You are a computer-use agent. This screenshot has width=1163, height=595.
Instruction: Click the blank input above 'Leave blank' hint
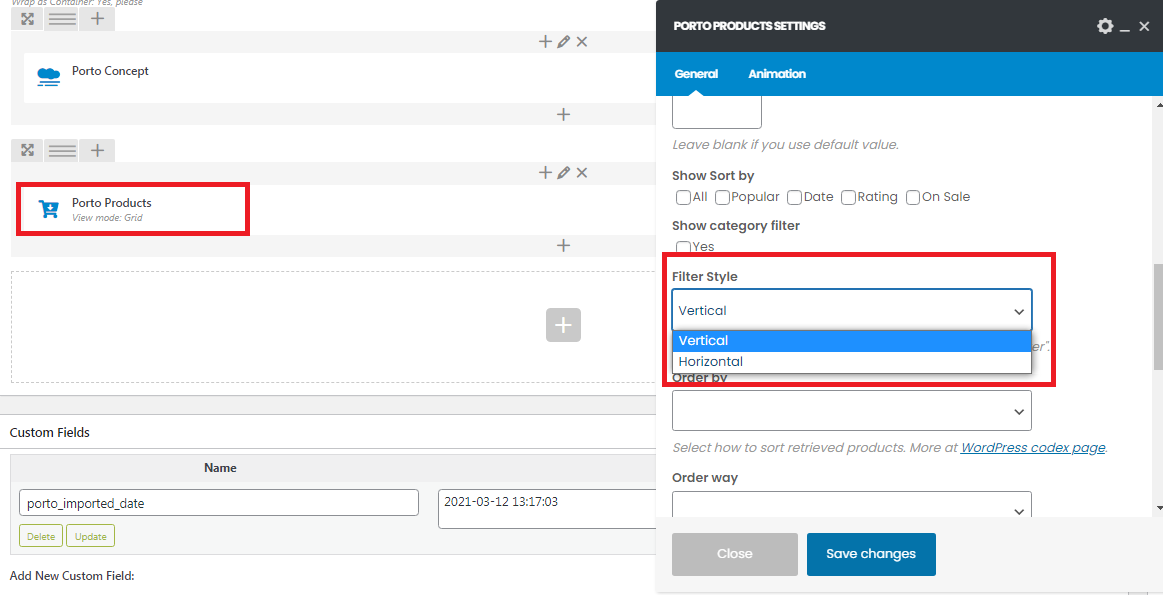tap(716, 112)
